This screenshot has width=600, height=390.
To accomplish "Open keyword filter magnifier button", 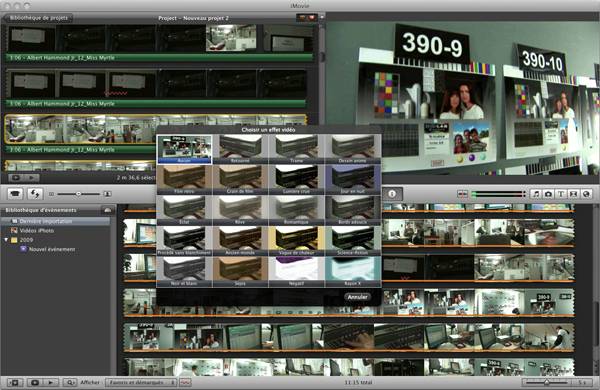I will coord(70,382).
